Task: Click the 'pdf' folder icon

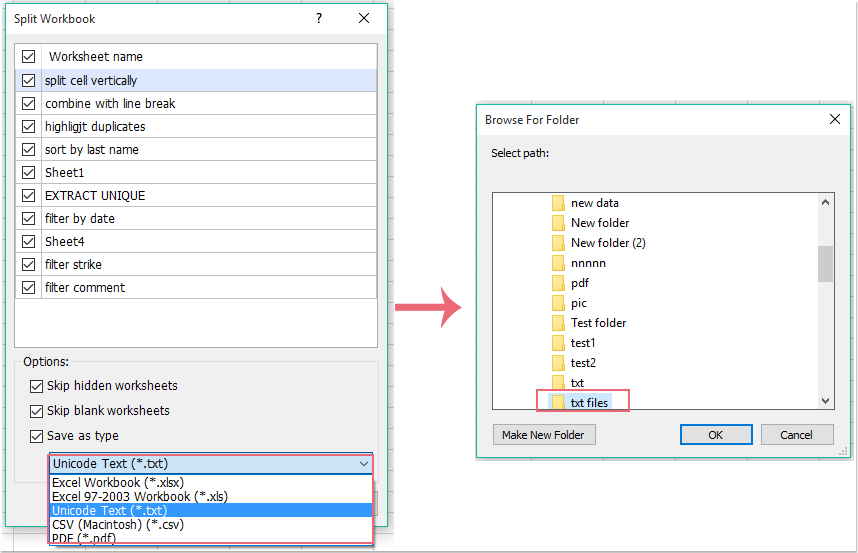Action: (x=559, y=283)
